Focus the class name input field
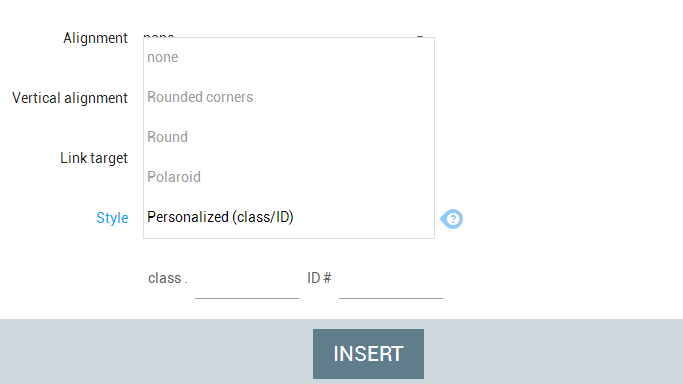Image resolution: width=683 pixels, height=384 pixels. point(247,279)
